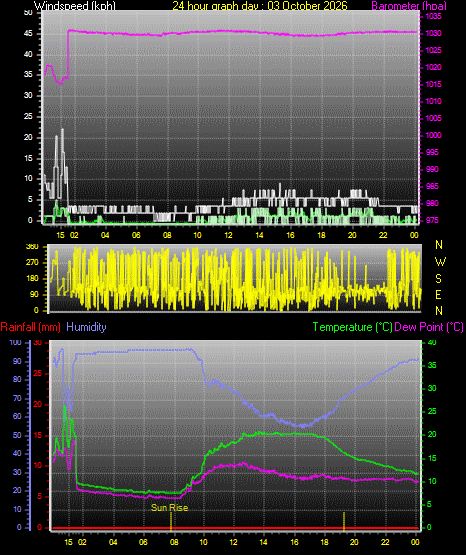The width and height of the screenshot is (466, 555).
Task: Click "25" on the red rainfall axis
Action: pyautogui.click(x=38, y=374)
